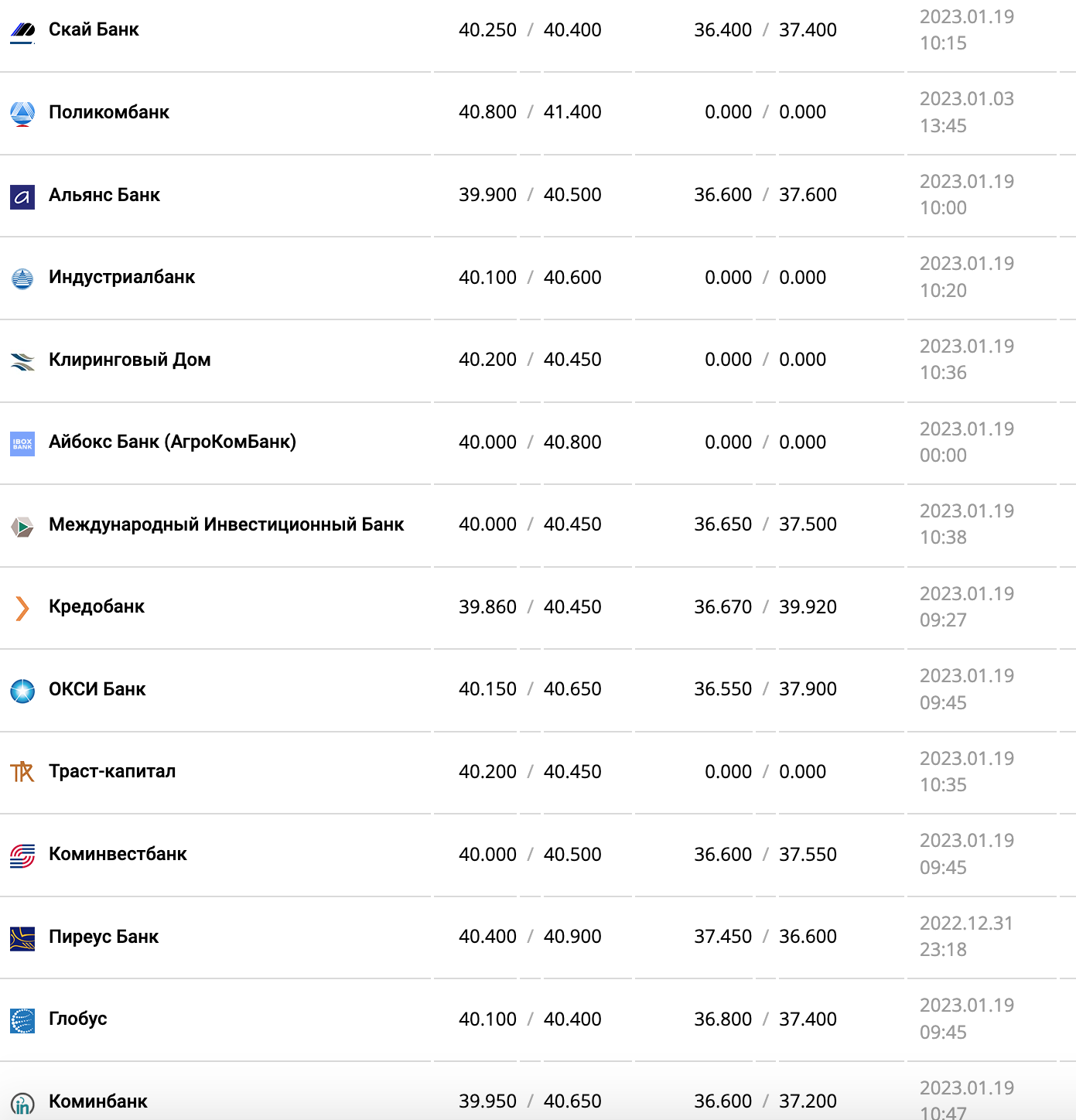Screen dimensions: 1076x1120
Task: Open the Международный Инвестиционный Банк link
Action: click(226, 524)
